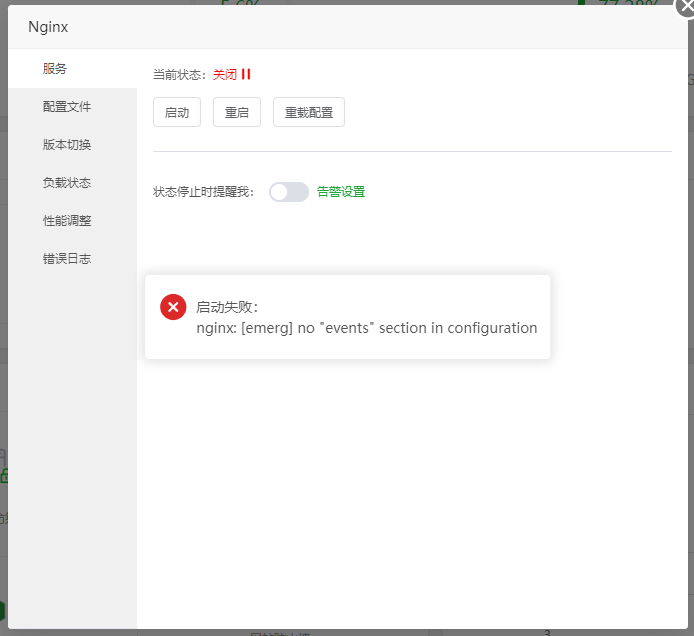Open the 告警设置 alert settings link
Image resolution: width=694 pixels, height=636 pixels.
coord(341,192)
